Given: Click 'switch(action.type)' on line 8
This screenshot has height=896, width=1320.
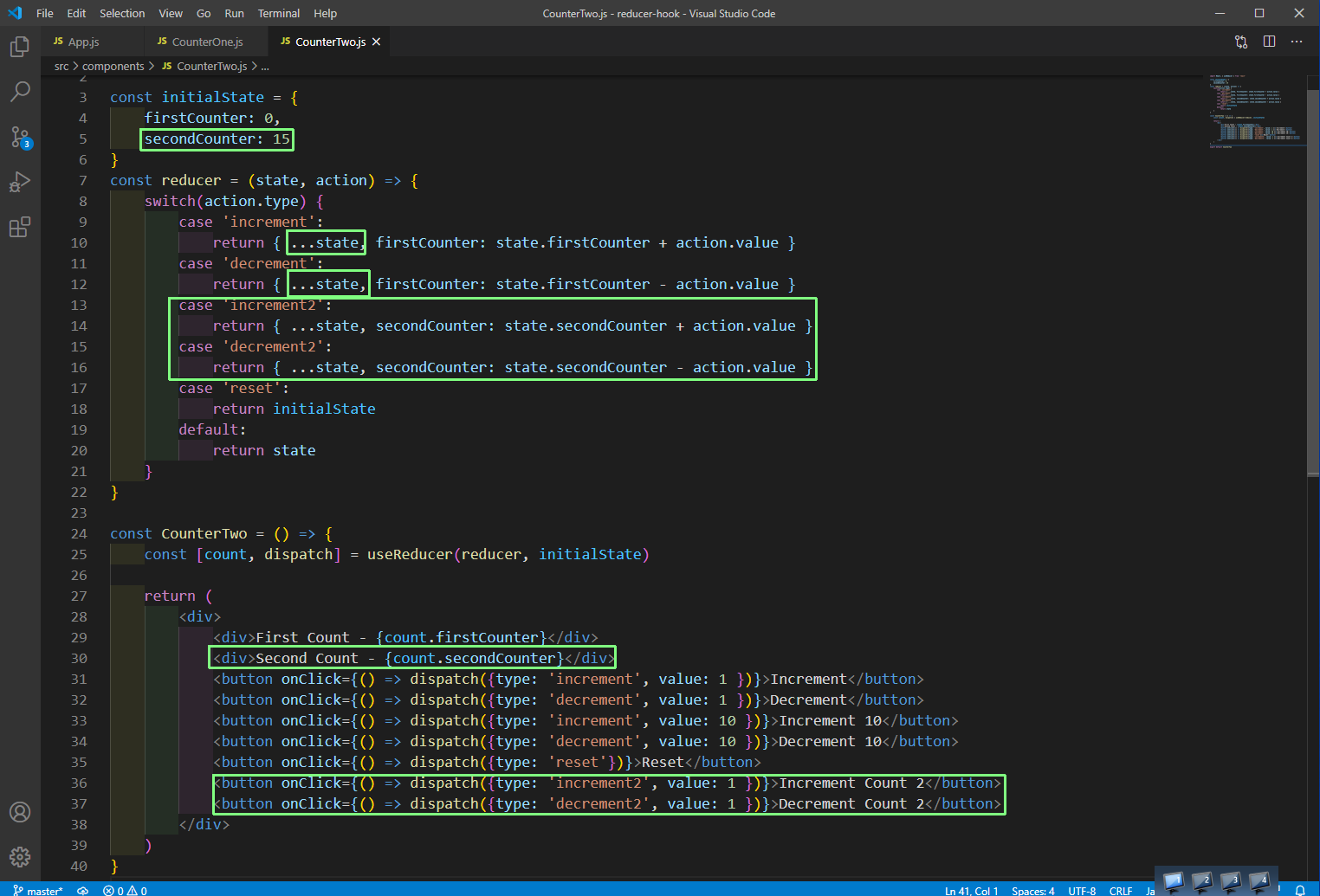Looking at the screenshot, I should tap(225, 201).
